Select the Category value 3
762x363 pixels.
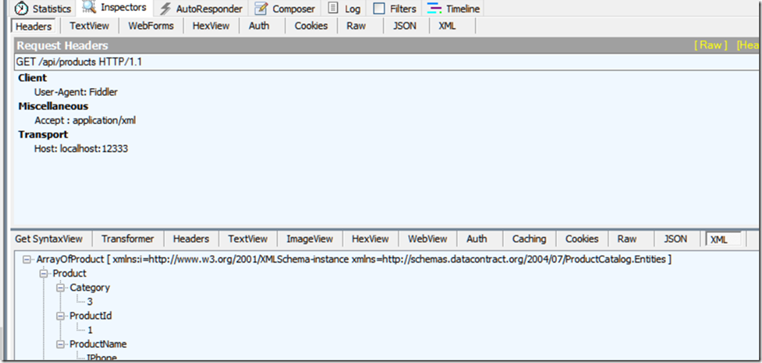coord(90,302)
